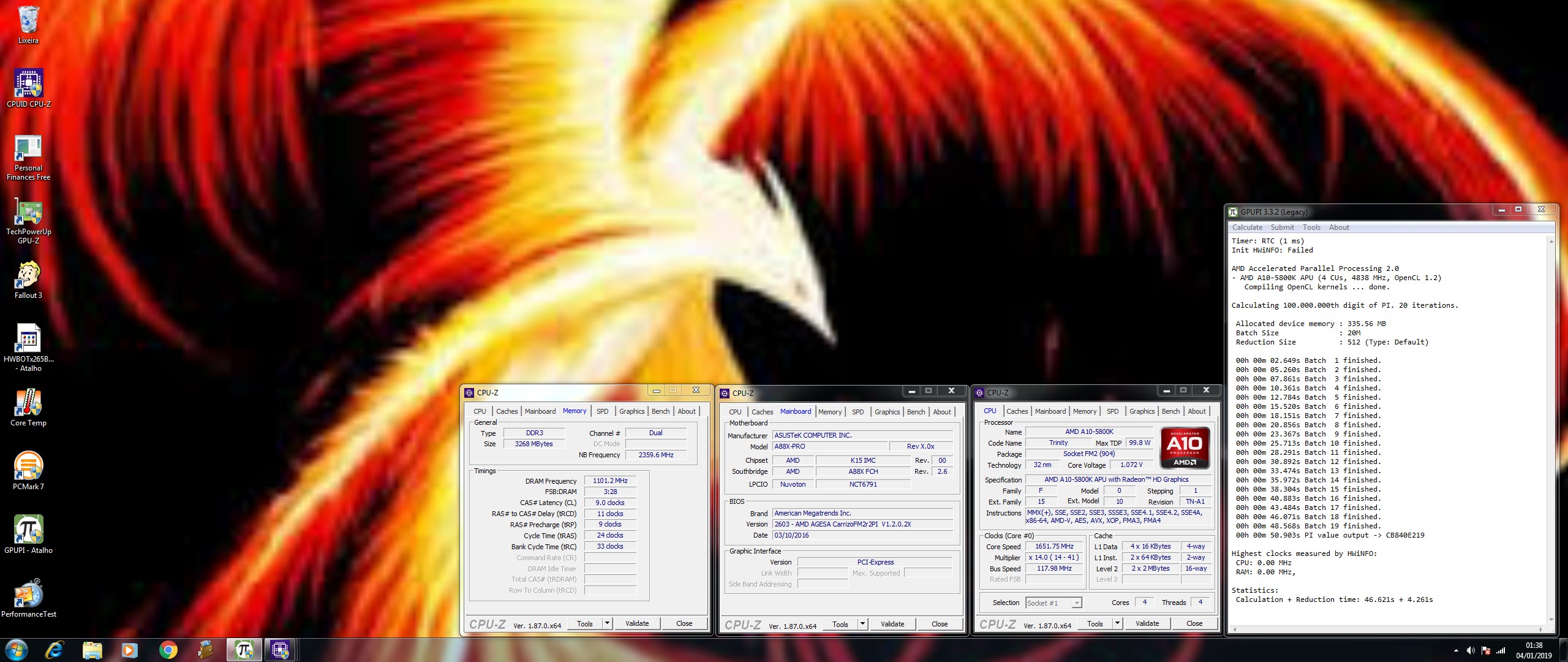
Task: Launch the PCMark 7 desktop icon
Action: pos(28,471)
